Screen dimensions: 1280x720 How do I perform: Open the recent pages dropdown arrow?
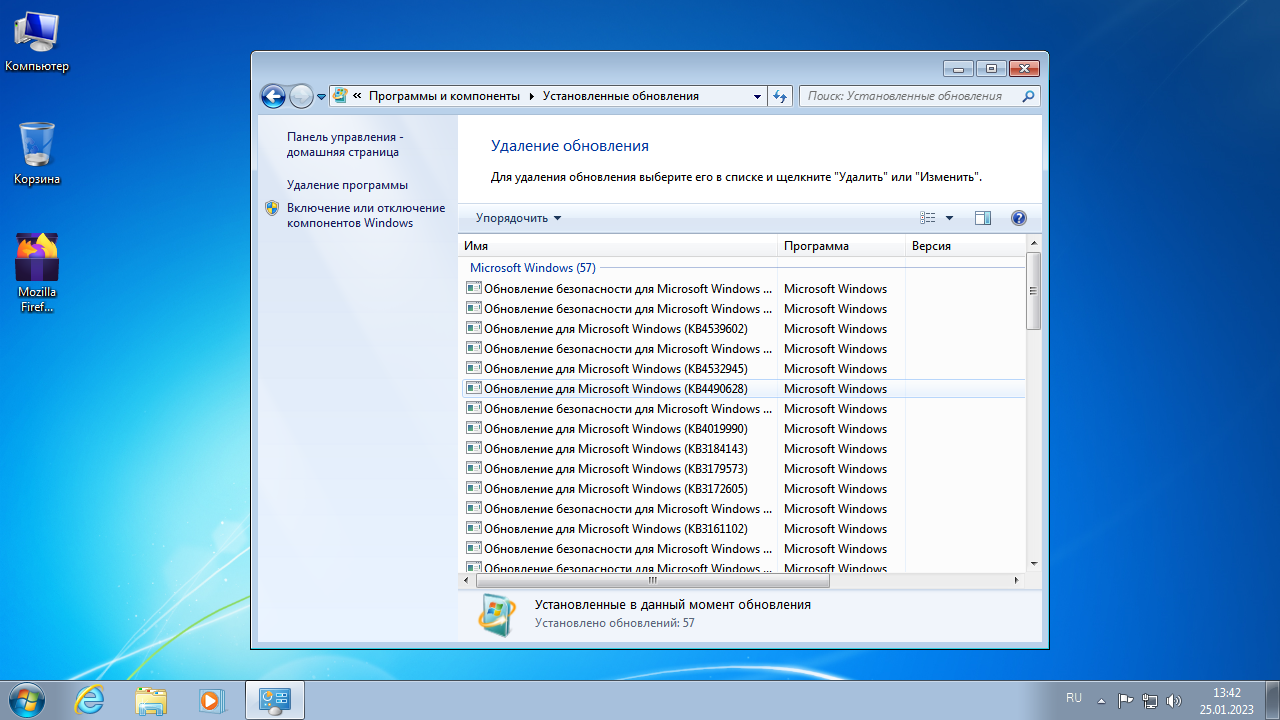(x=322, y=97)
